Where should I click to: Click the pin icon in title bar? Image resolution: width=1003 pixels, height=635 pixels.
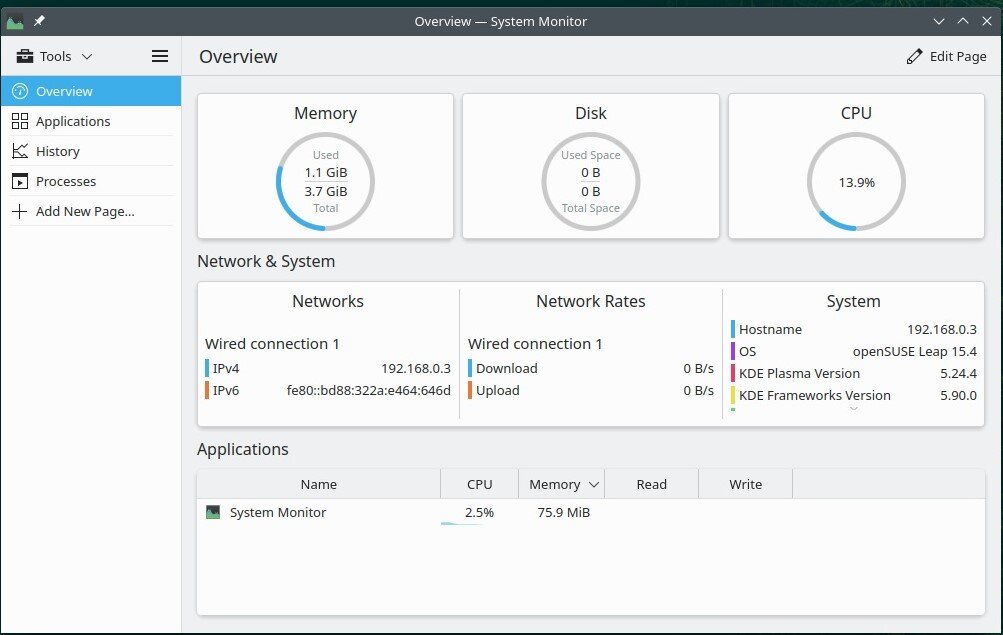tap(39, 21)
